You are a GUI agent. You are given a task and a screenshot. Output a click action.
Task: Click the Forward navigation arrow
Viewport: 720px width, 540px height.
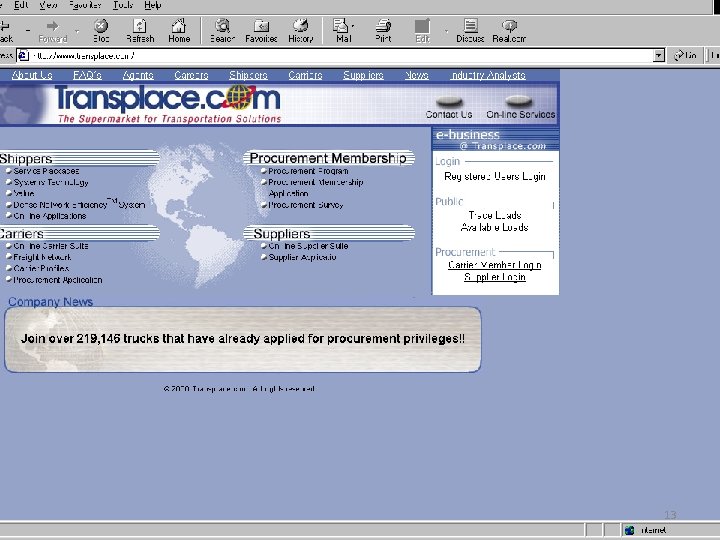pos(53,31)
